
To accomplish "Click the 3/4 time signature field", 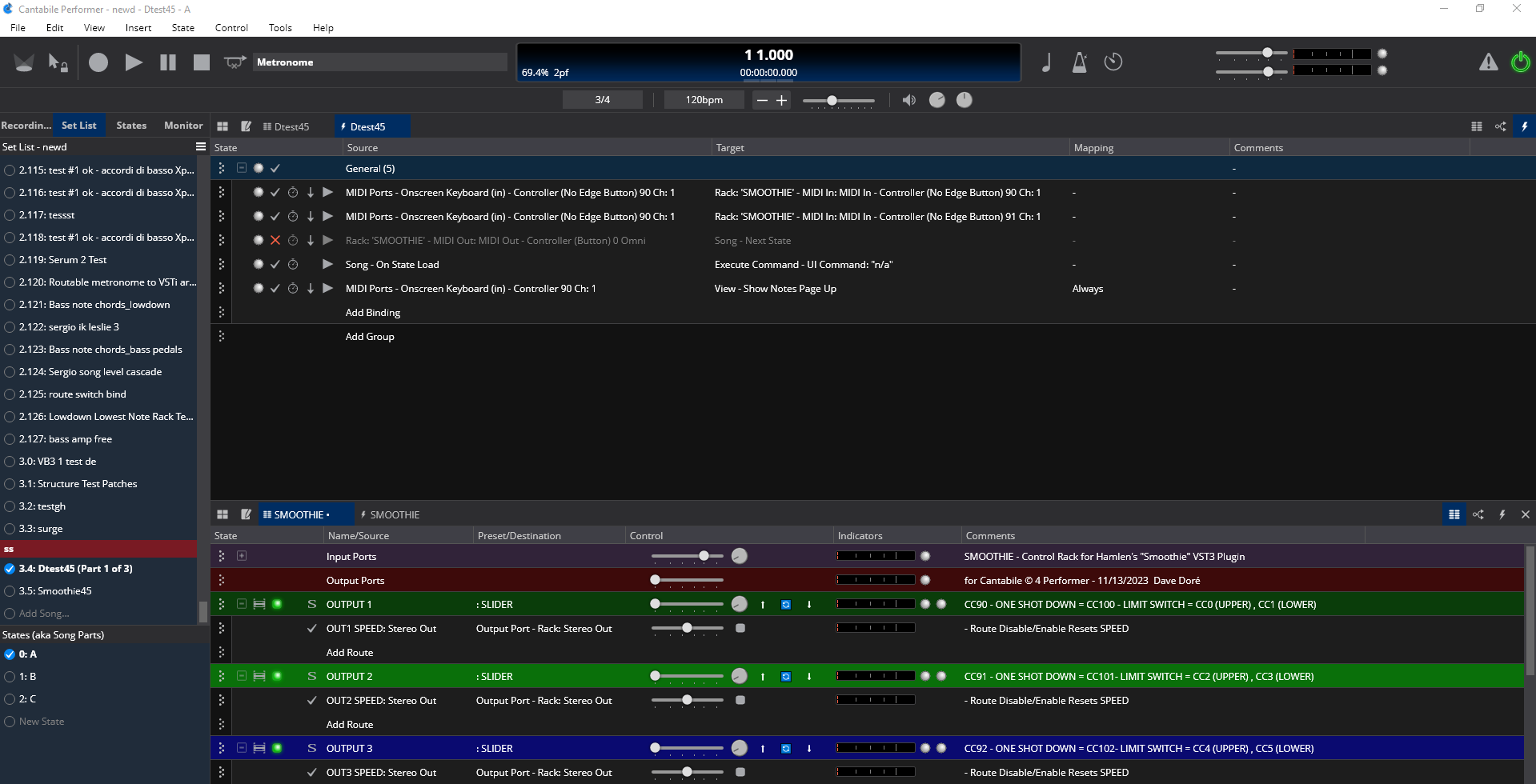I will point(602,100).
